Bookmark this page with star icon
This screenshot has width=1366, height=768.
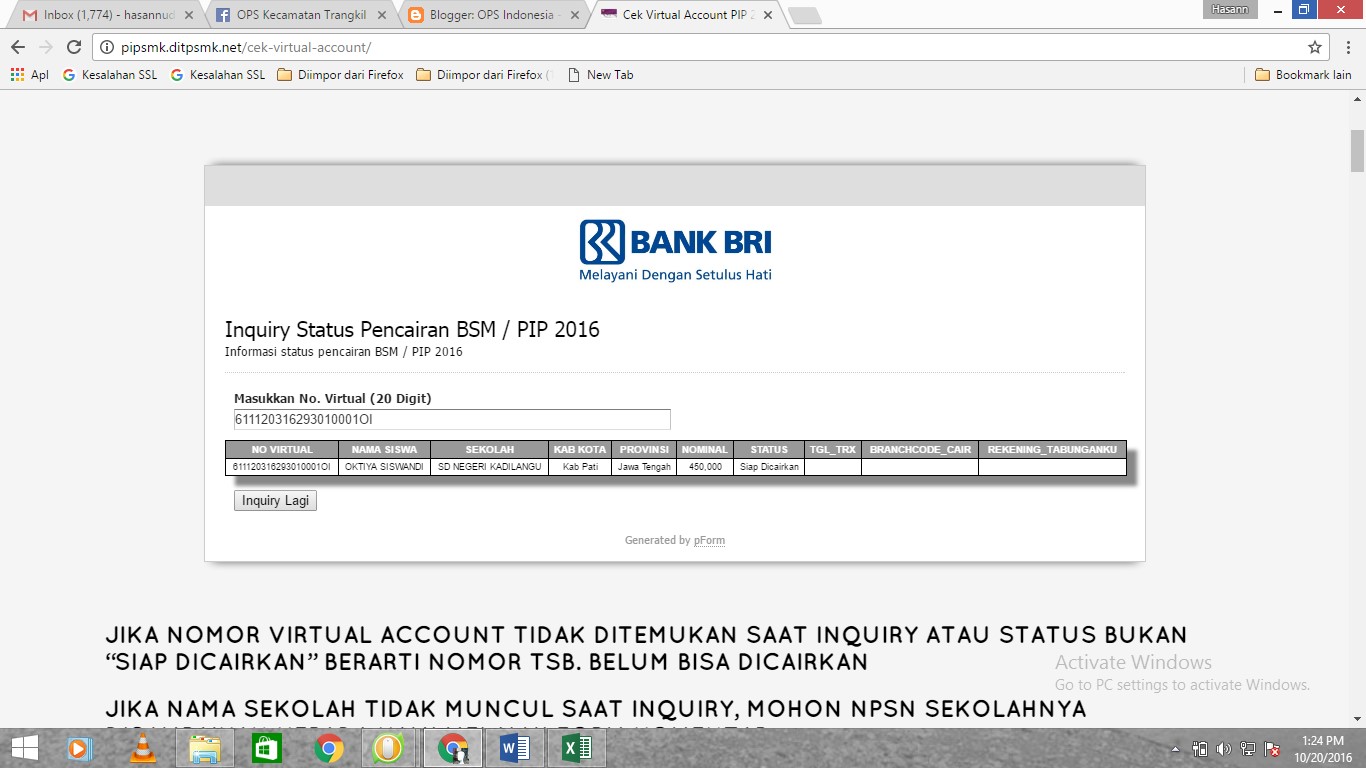1315,47
